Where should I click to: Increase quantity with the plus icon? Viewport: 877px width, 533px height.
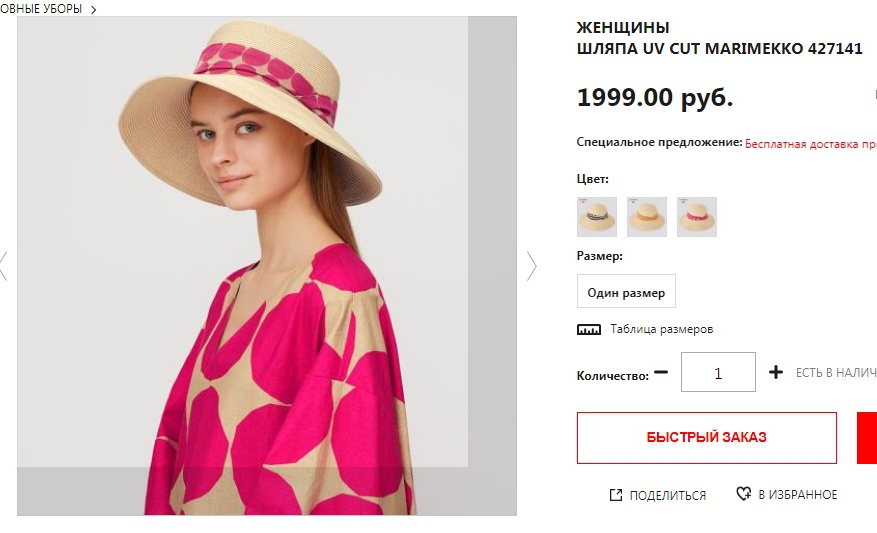(x=776, y=372)
